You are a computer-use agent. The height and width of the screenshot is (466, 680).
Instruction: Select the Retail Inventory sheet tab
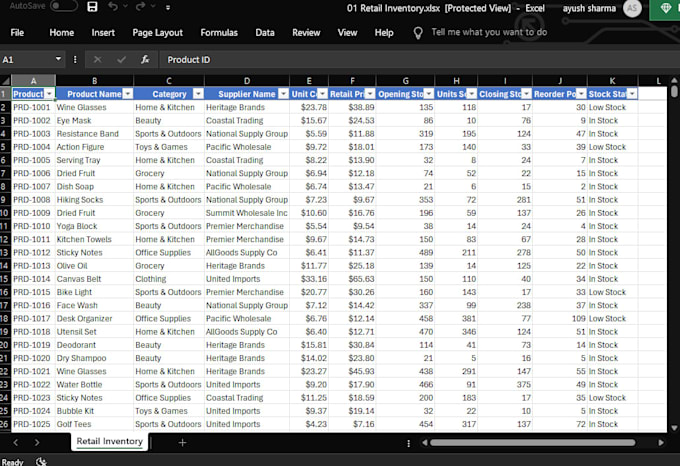109,441
